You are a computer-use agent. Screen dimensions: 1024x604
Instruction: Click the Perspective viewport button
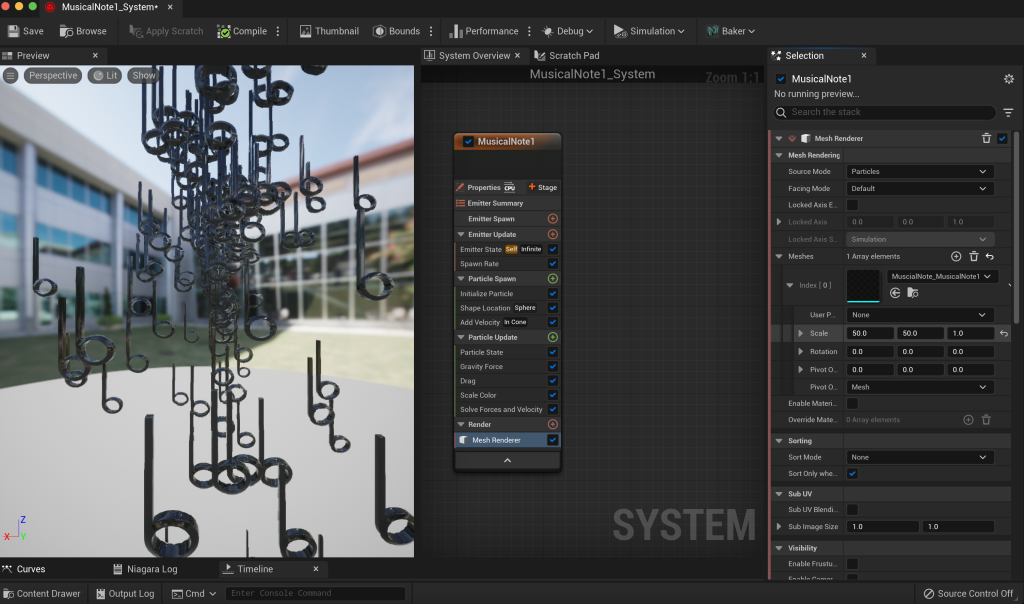tap(52, 76)
